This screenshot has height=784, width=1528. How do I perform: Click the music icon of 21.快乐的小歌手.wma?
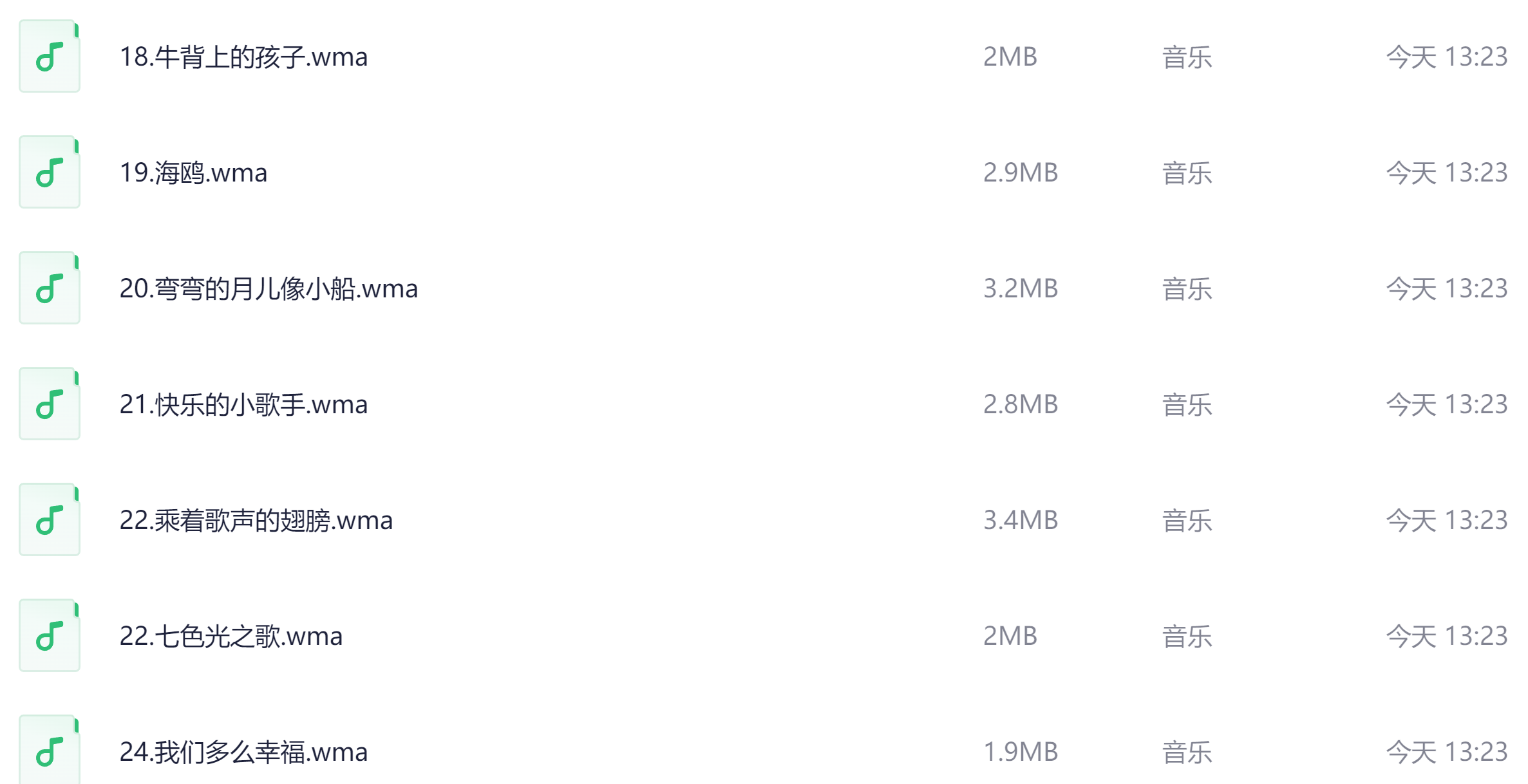[x=50, y=404]
